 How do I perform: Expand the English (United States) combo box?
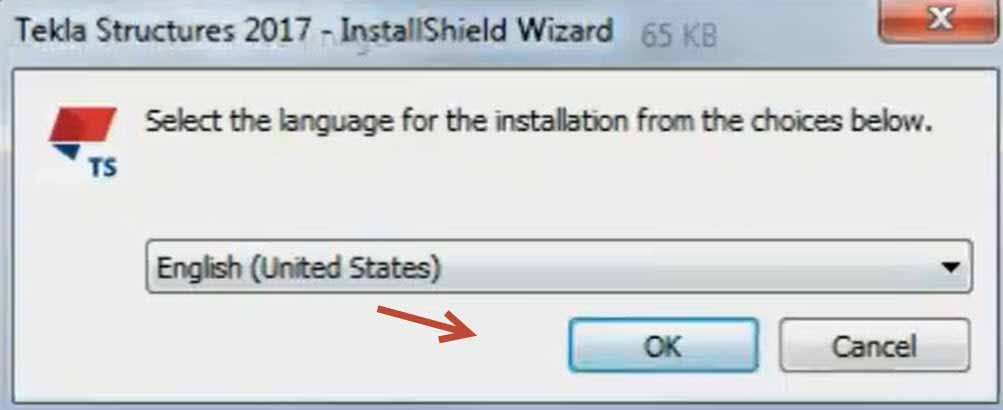pos(559,266)
